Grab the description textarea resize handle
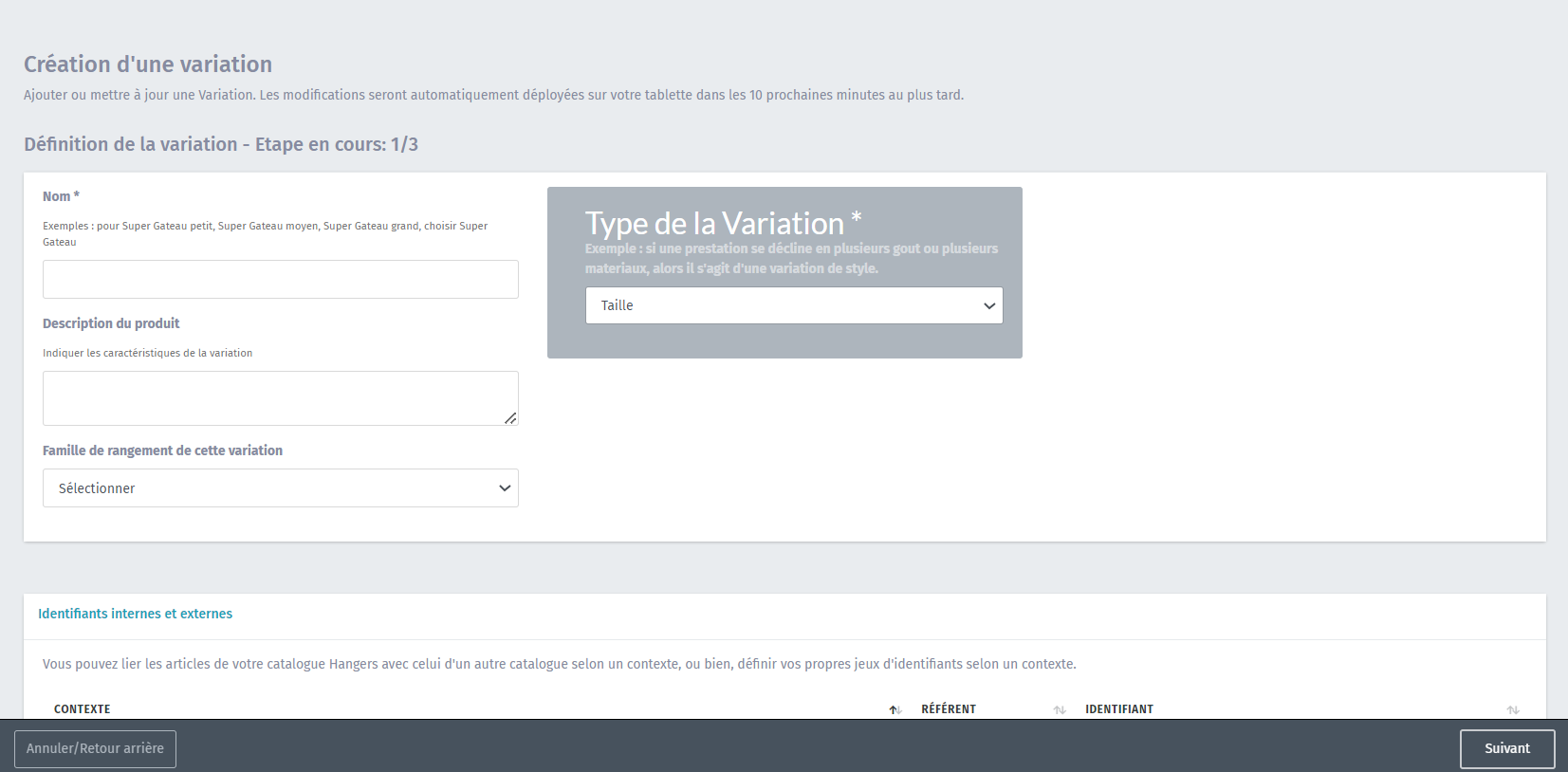Viewport: 1568px width, 772px height. coord(510,418)
